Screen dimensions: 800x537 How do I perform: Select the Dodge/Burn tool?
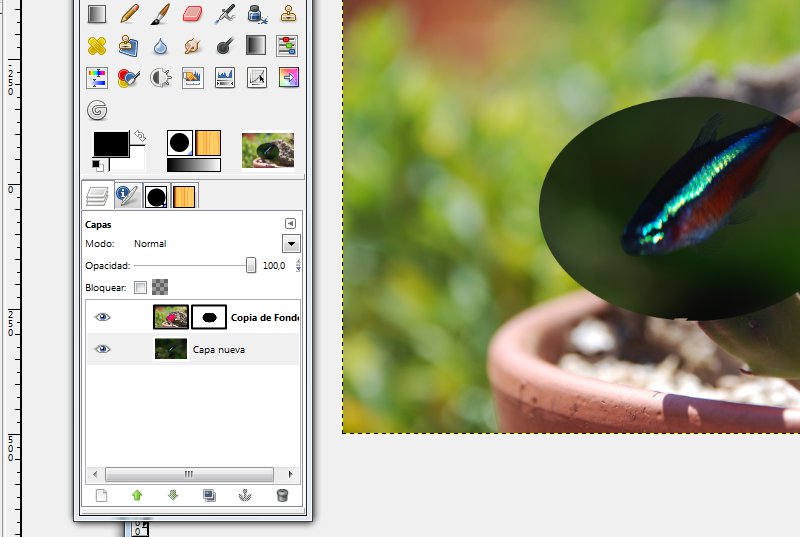pos(224,46)
